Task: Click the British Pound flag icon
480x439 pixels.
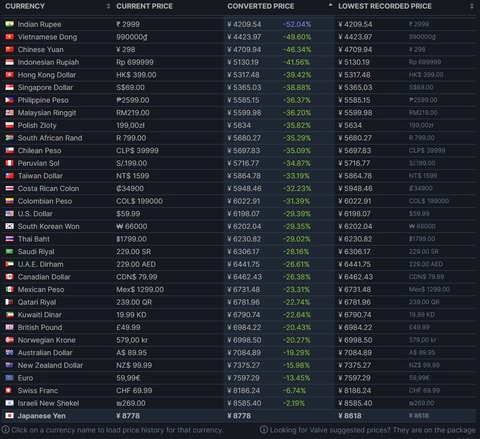Action: (x=9, y=327)
